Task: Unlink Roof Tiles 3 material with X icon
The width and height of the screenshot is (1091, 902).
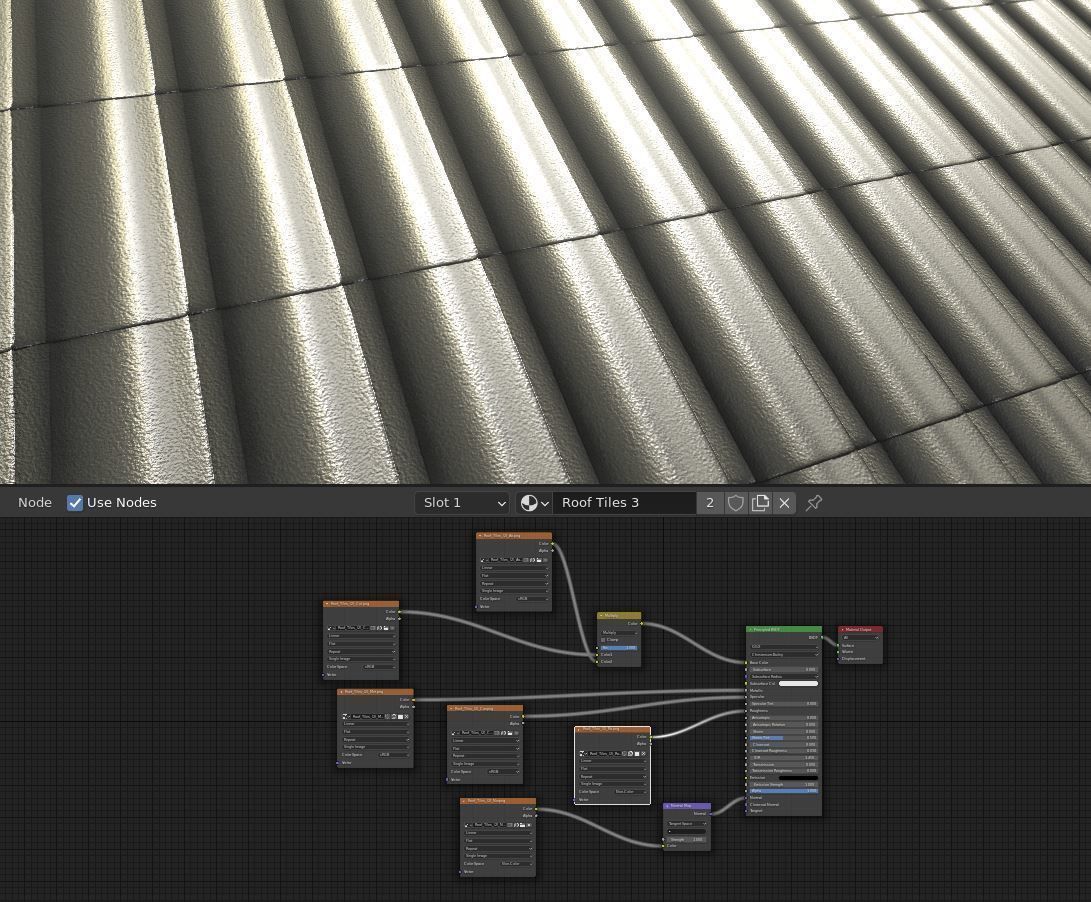Action: click(784, 503)
